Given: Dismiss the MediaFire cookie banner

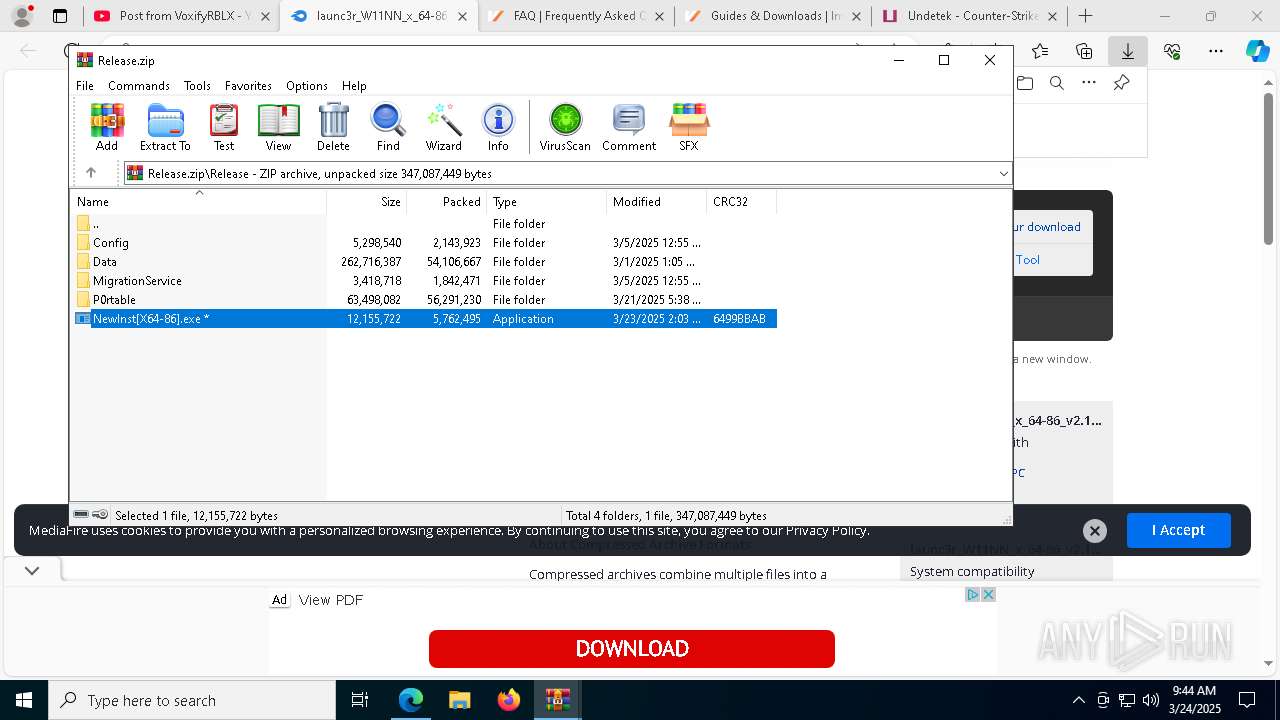Looking at the screenshot, I should 1095,531.
